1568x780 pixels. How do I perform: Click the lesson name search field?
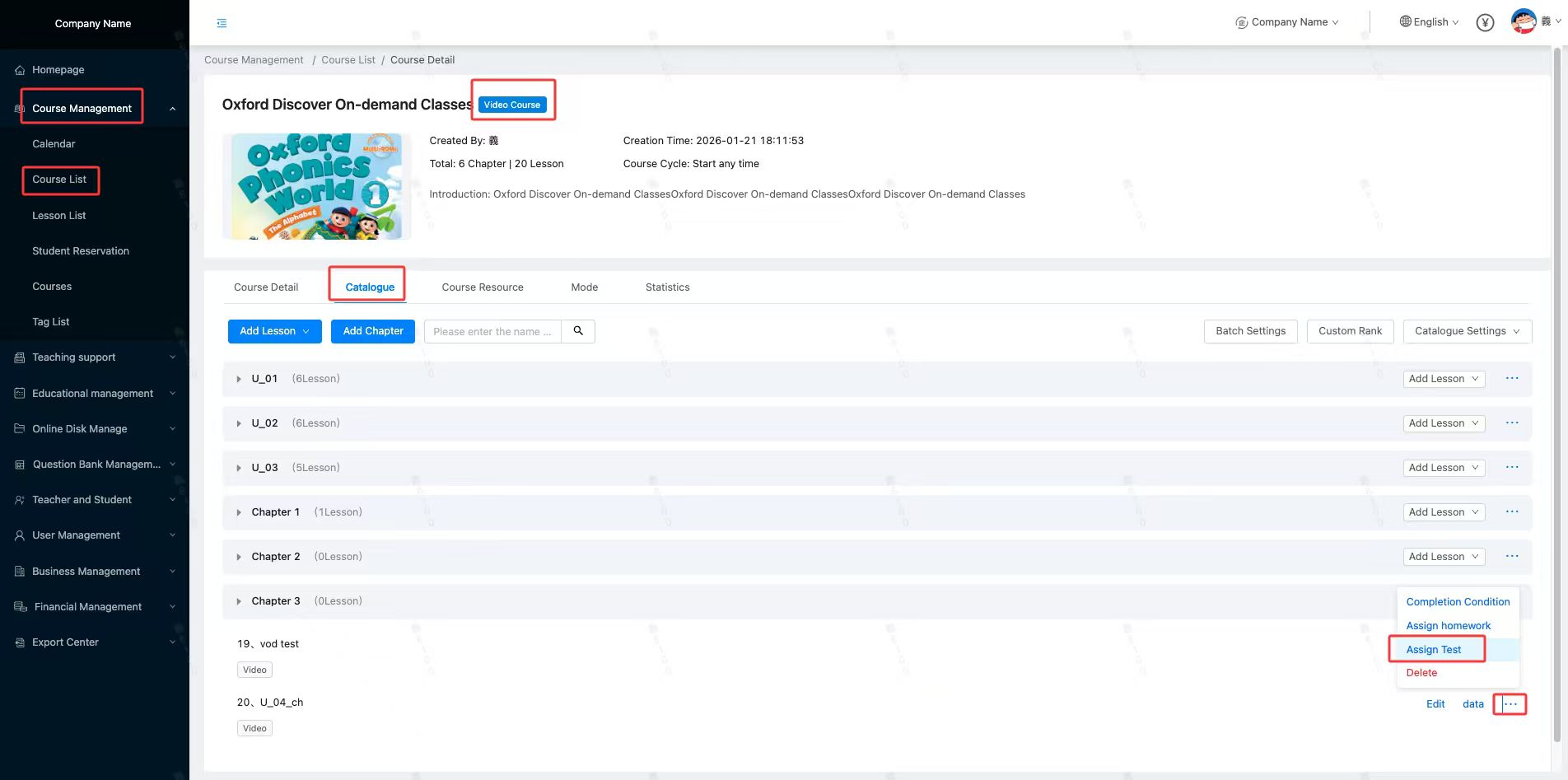tap(492, 331)
